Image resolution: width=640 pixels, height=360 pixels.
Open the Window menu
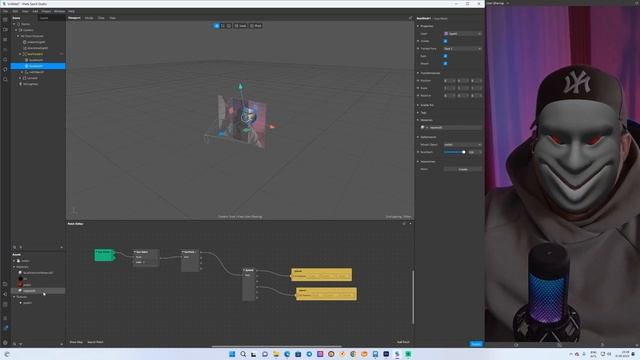(59, 11)
